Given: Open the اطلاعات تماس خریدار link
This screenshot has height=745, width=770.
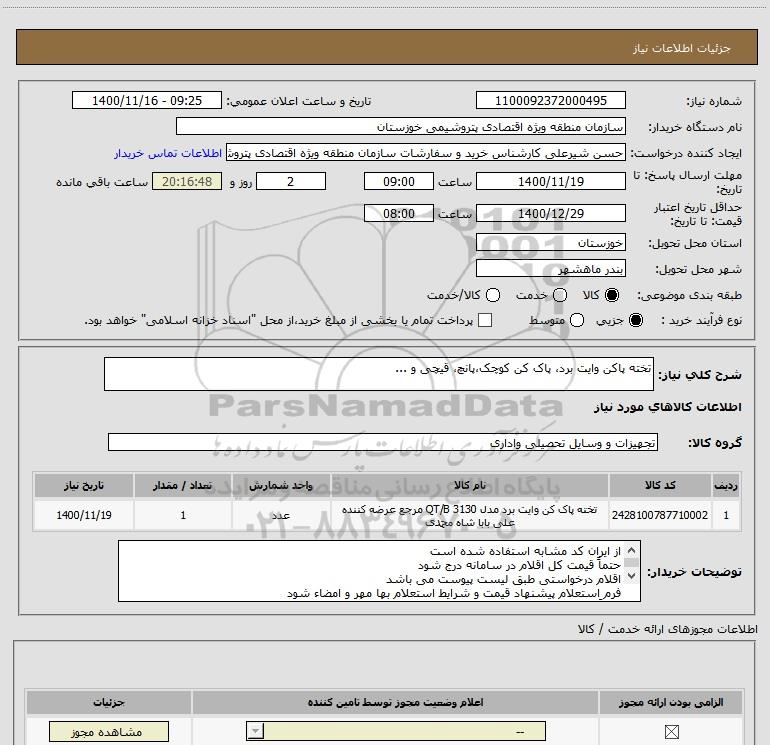Looking at the screenshot, I should click(168, 153).
